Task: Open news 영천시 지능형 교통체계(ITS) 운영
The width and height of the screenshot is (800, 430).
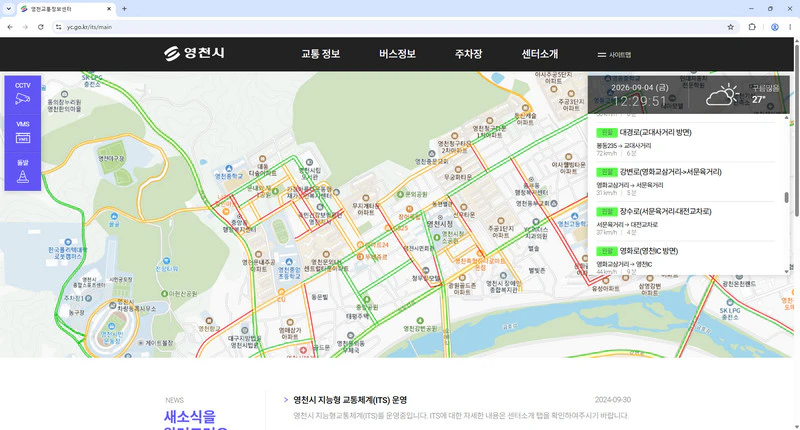Action: (350, 400)
